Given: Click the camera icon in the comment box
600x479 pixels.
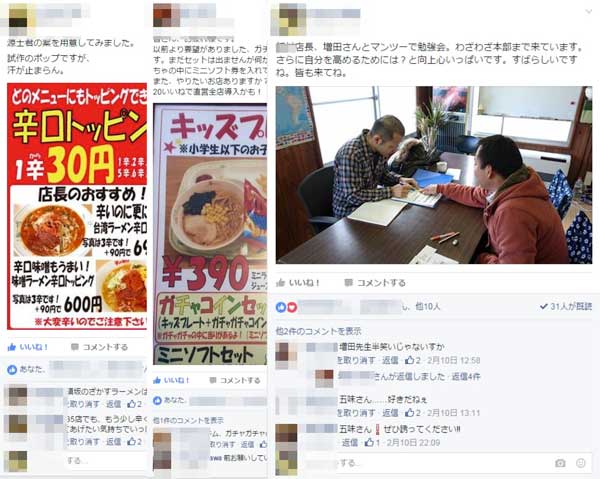Looking at the screenshot, I should [560, 463].
